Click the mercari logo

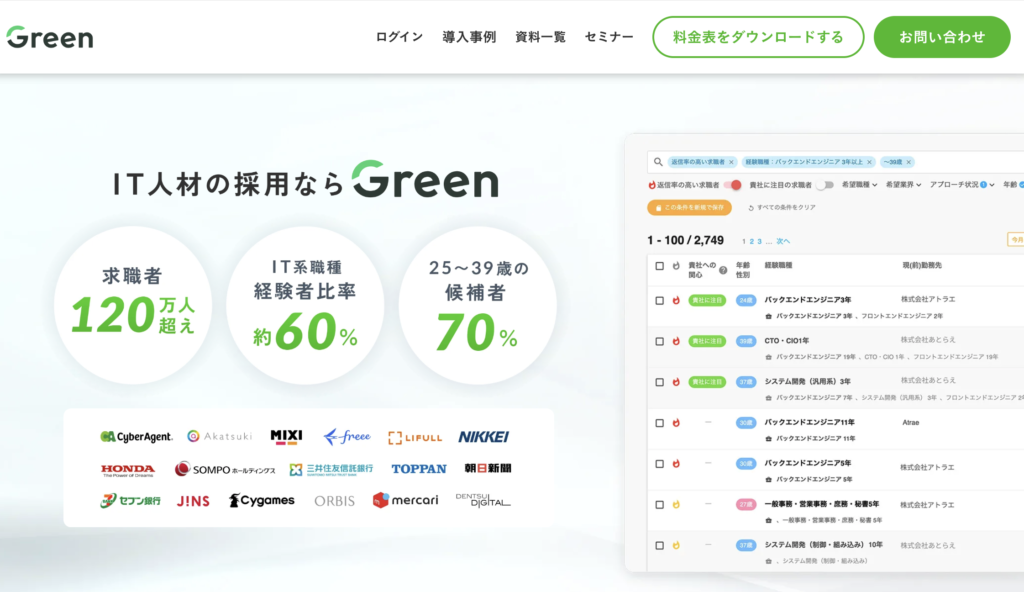point(406,500)
